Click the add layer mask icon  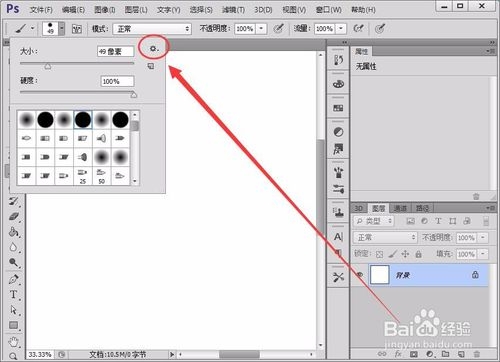coord(414,354)
